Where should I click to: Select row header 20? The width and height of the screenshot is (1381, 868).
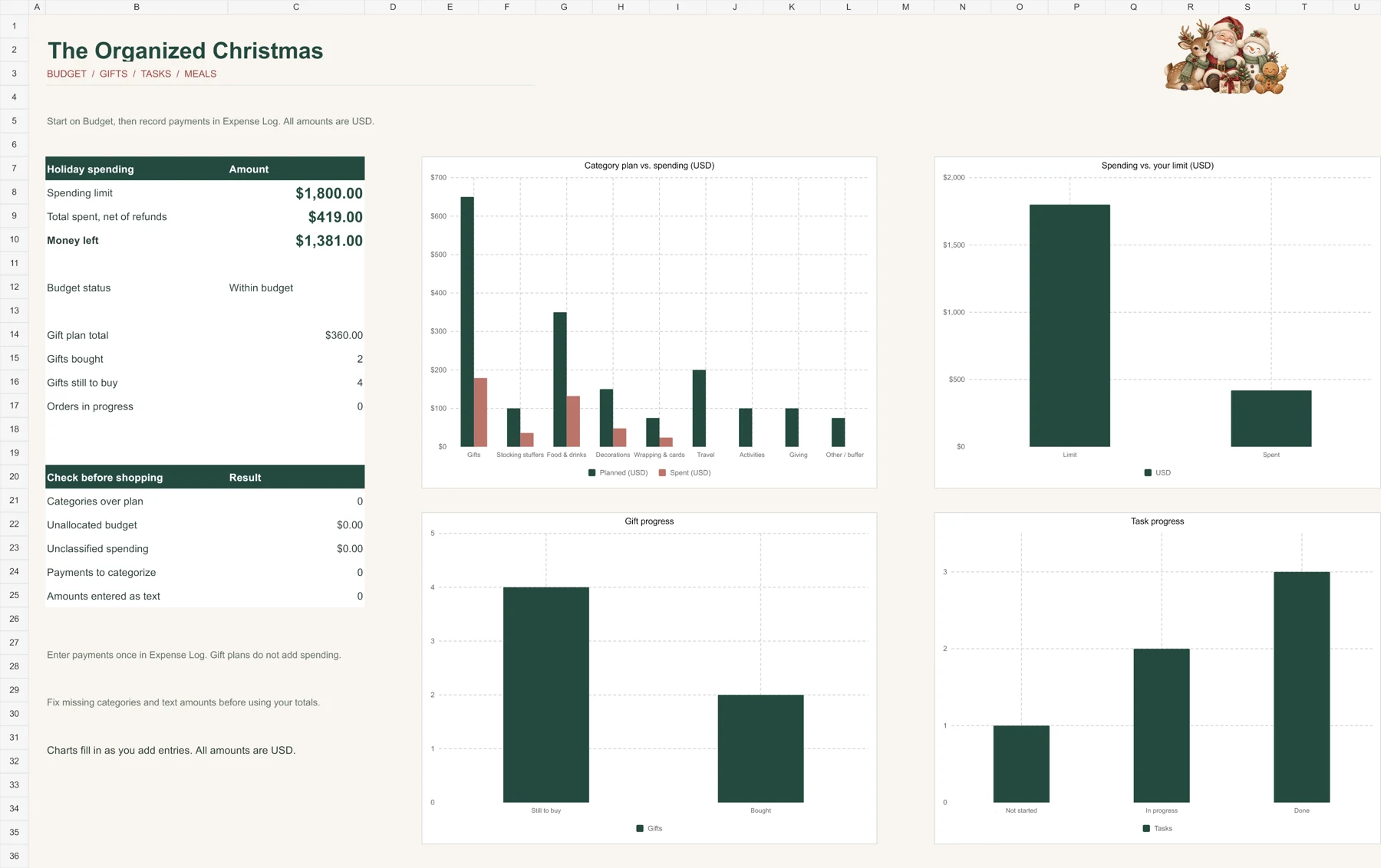click(14, 476)
